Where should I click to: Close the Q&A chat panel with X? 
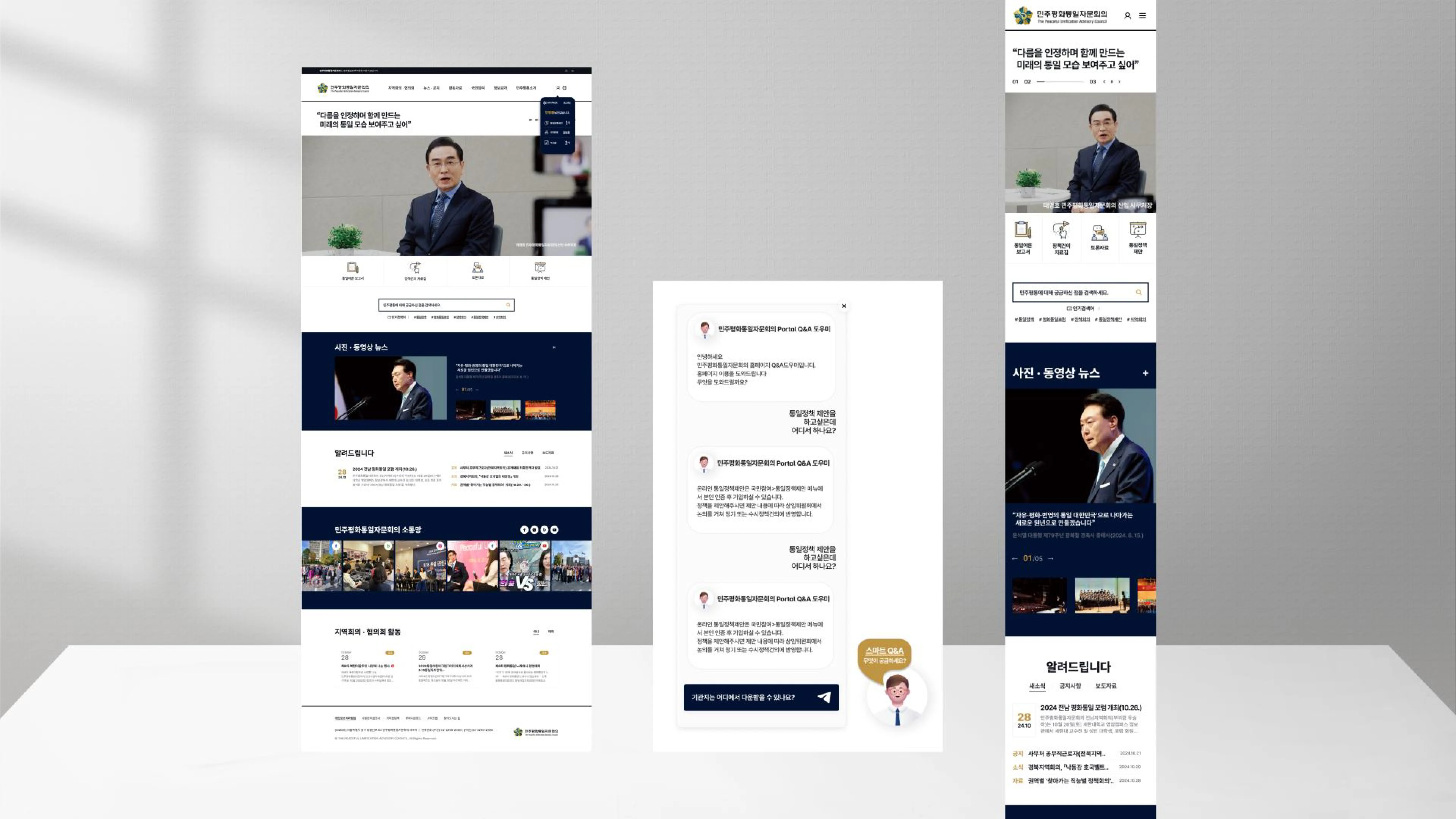coord(844,306)
